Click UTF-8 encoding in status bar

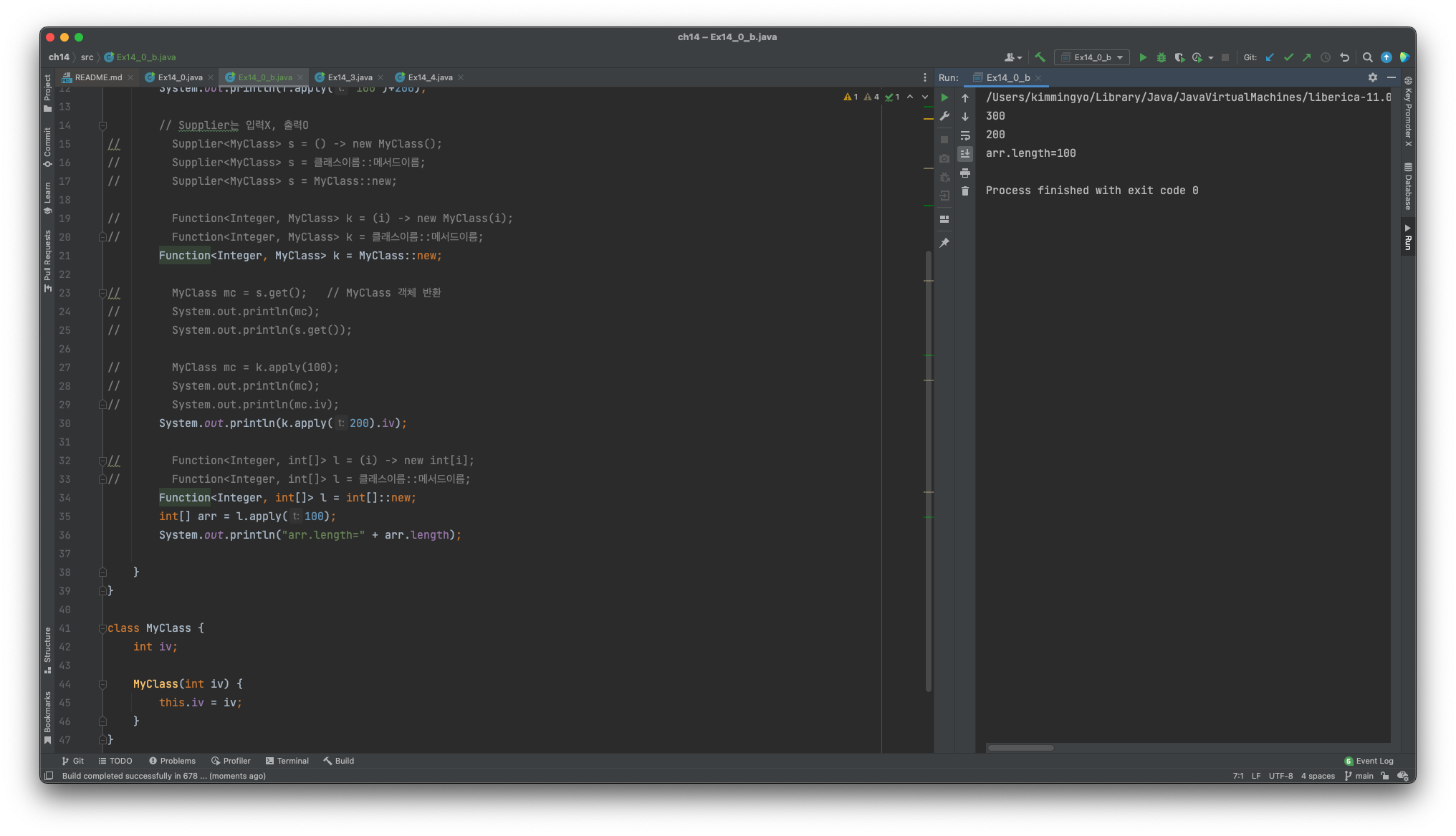[x=1280, y=776]
